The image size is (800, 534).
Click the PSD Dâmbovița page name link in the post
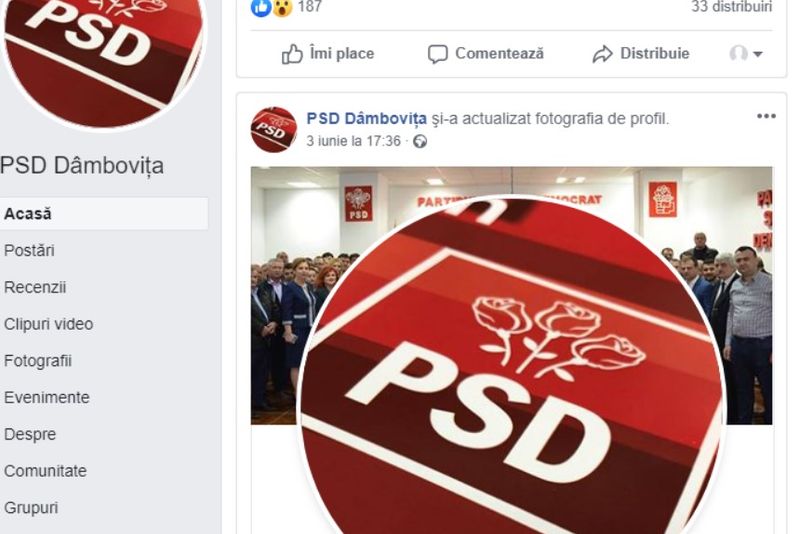click(366, 118)
